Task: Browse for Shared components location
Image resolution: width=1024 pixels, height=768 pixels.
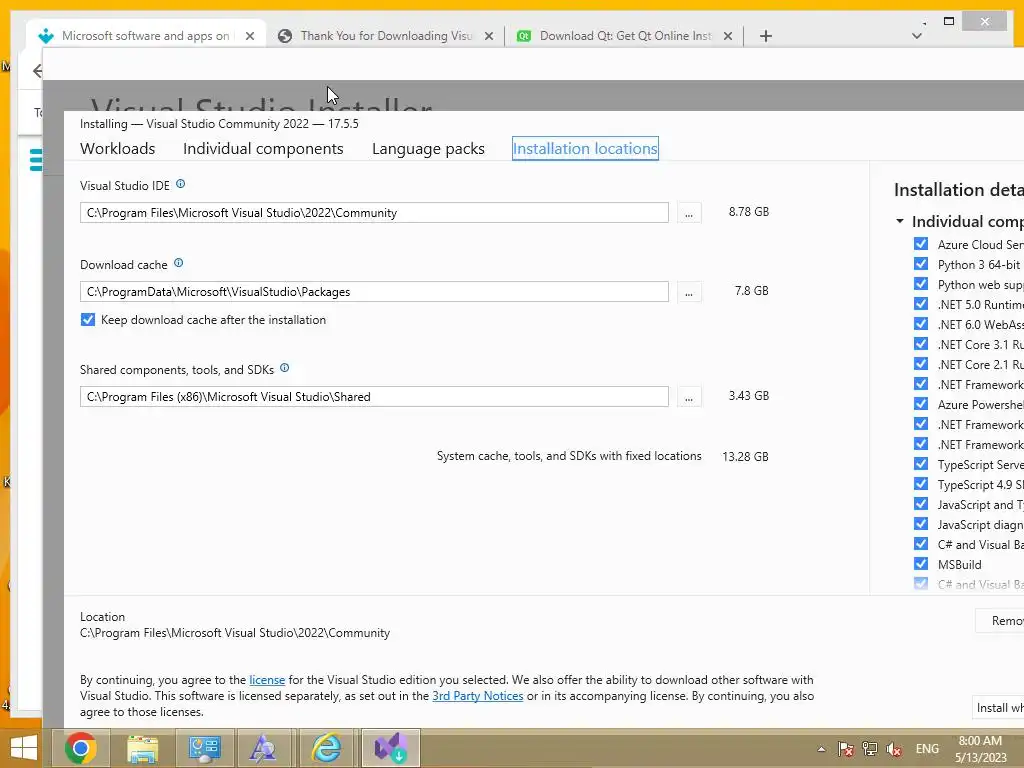Action: [x=689, y=397]
